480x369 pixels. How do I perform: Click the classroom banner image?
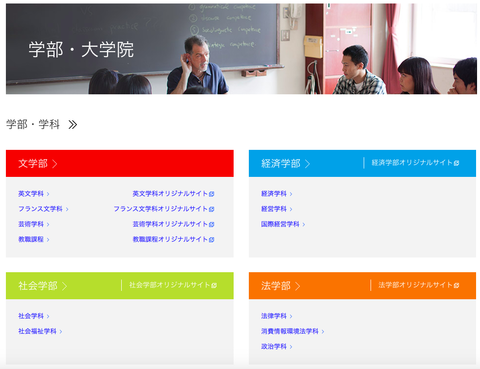[241, 49]
